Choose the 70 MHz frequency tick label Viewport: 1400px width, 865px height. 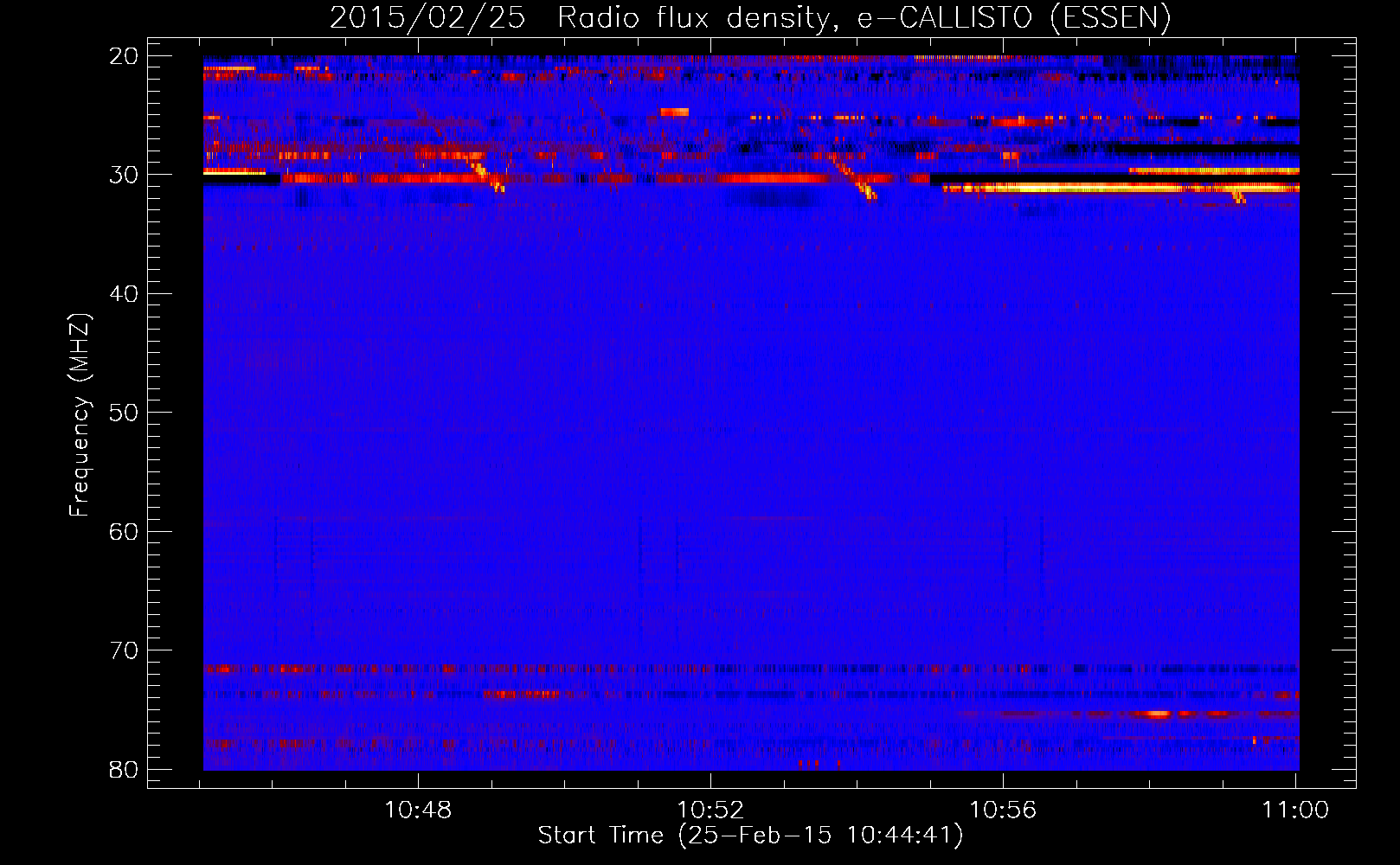click(x=124, y=650)
